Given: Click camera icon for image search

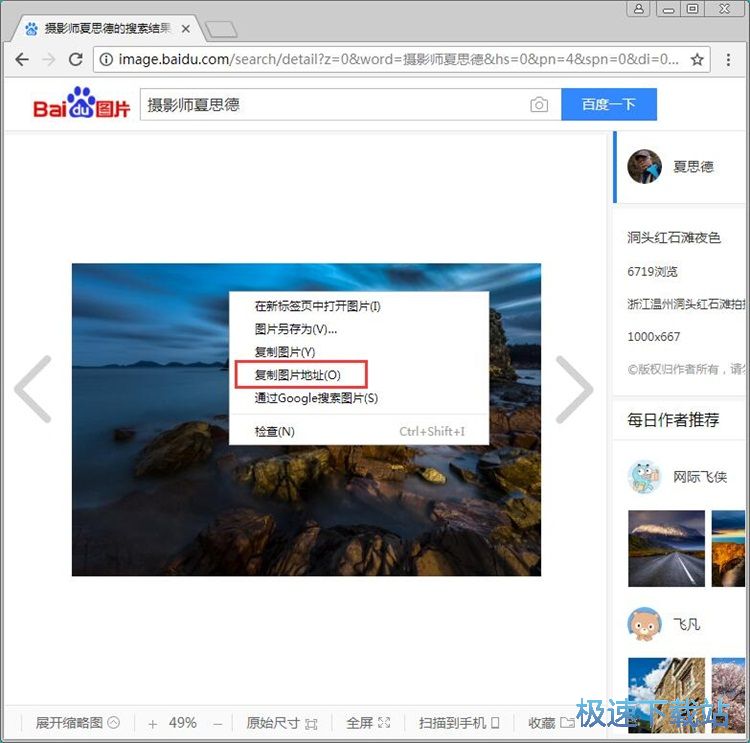Looking at the screenshot, I should (539, 104).
